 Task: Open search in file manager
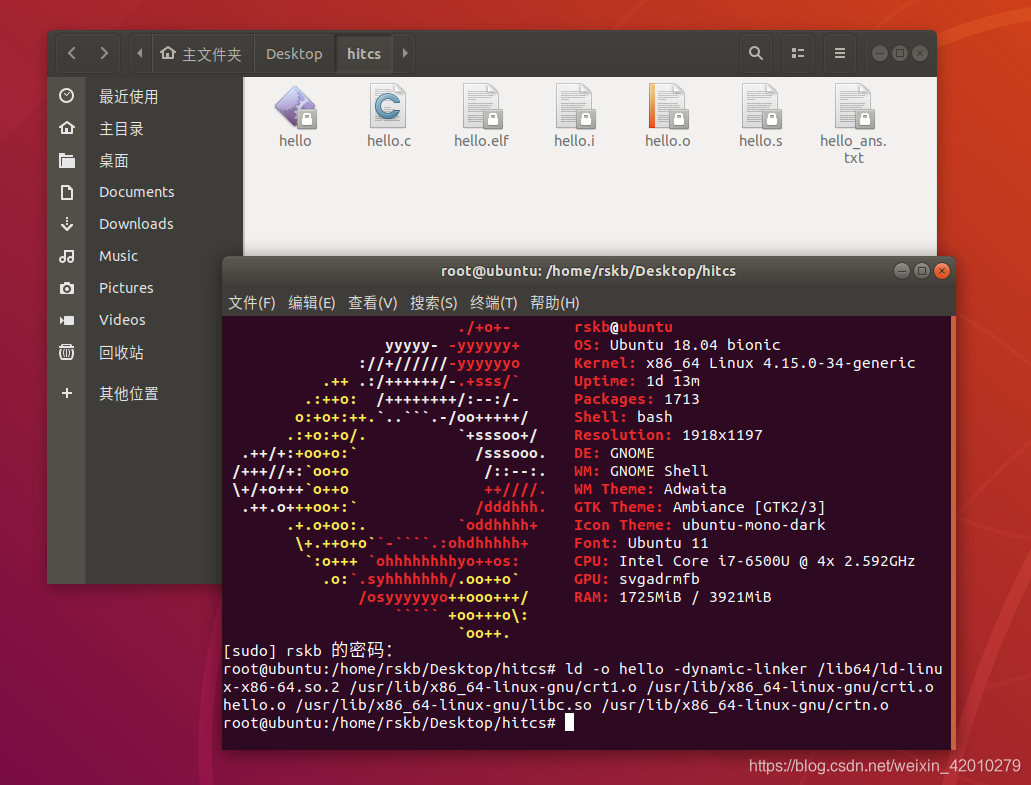756,53
